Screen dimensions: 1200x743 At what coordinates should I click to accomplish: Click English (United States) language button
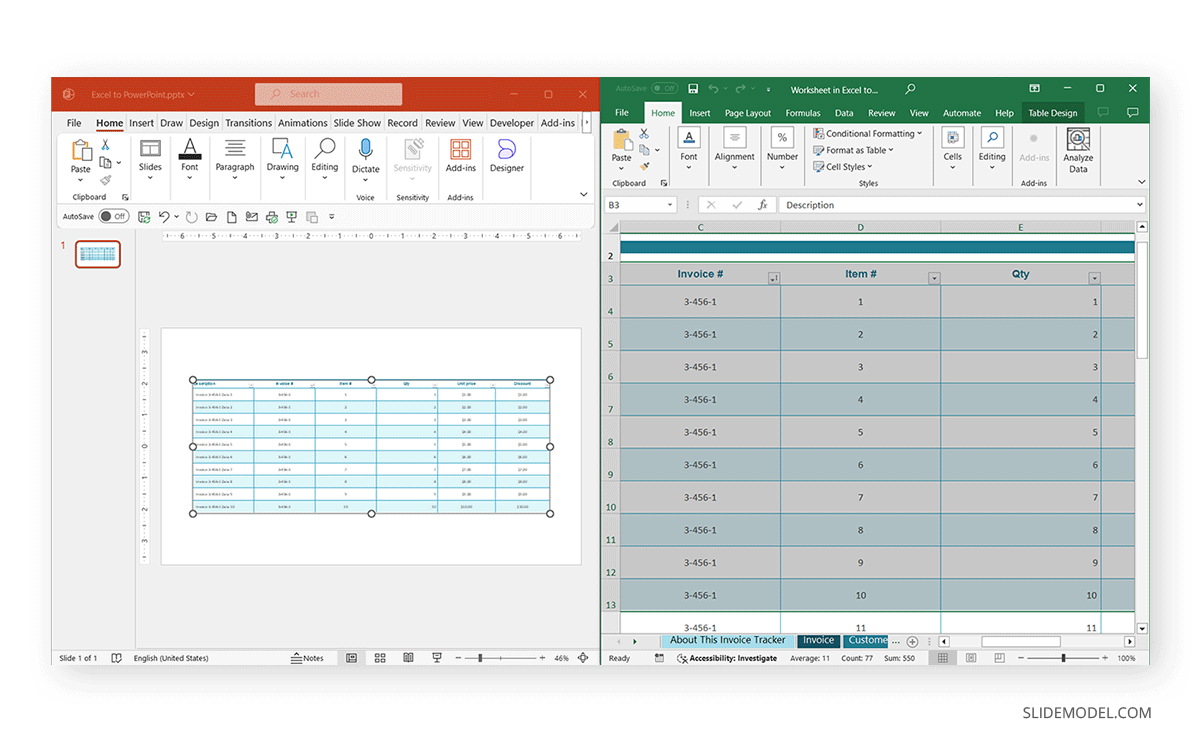[171, 658]
